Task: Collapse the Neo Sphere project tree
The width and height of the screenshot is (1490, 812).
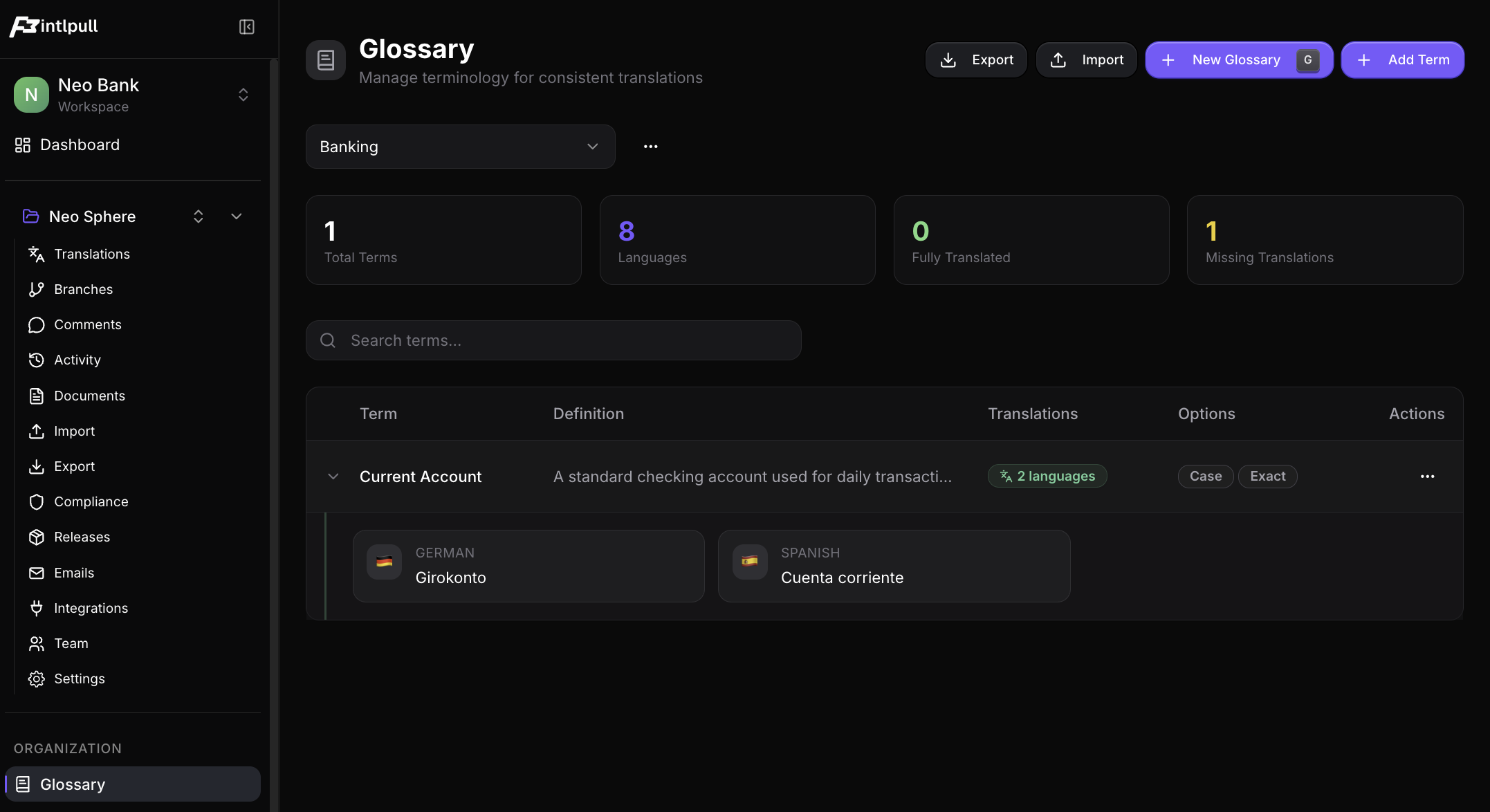Action: 236,216
